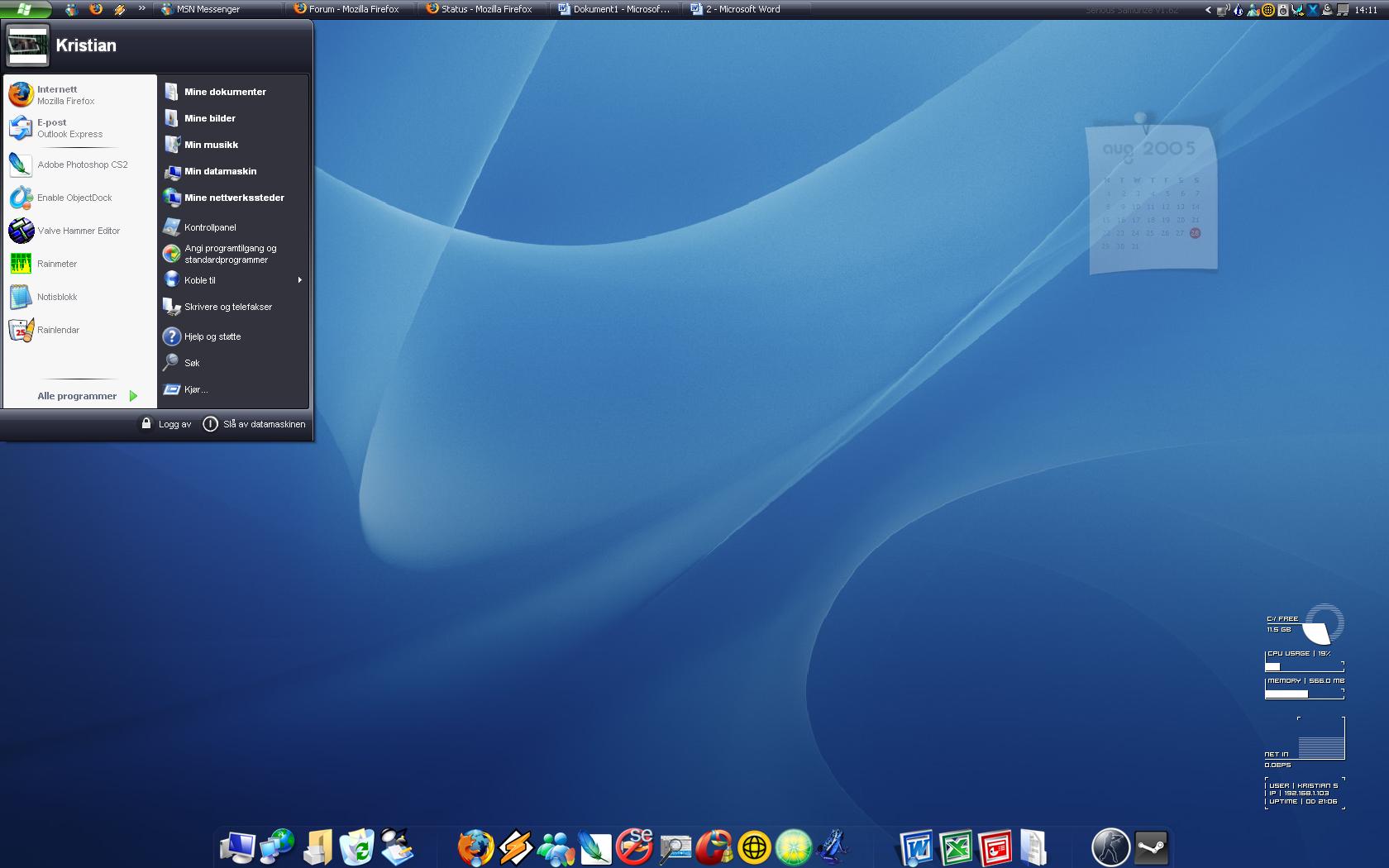Open Skrivere og telefakser

pos(234,307)
